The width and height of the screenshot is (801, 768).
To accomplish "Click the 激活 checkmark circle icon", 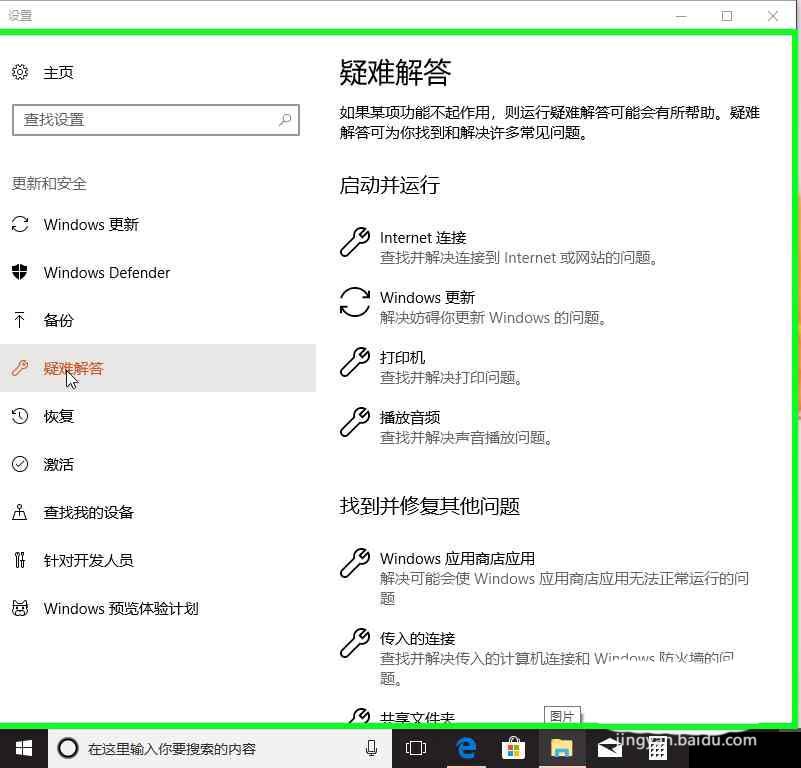I will pos(20,464).
